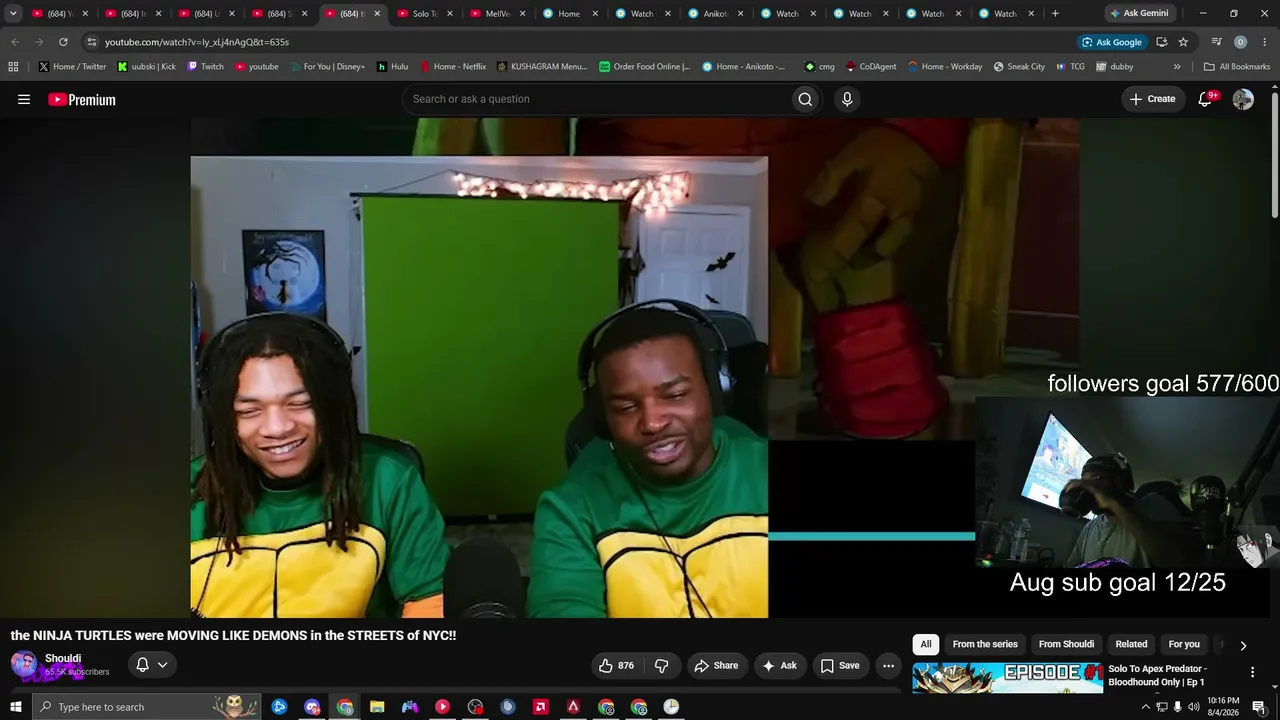Share the video

click(716, 666)
